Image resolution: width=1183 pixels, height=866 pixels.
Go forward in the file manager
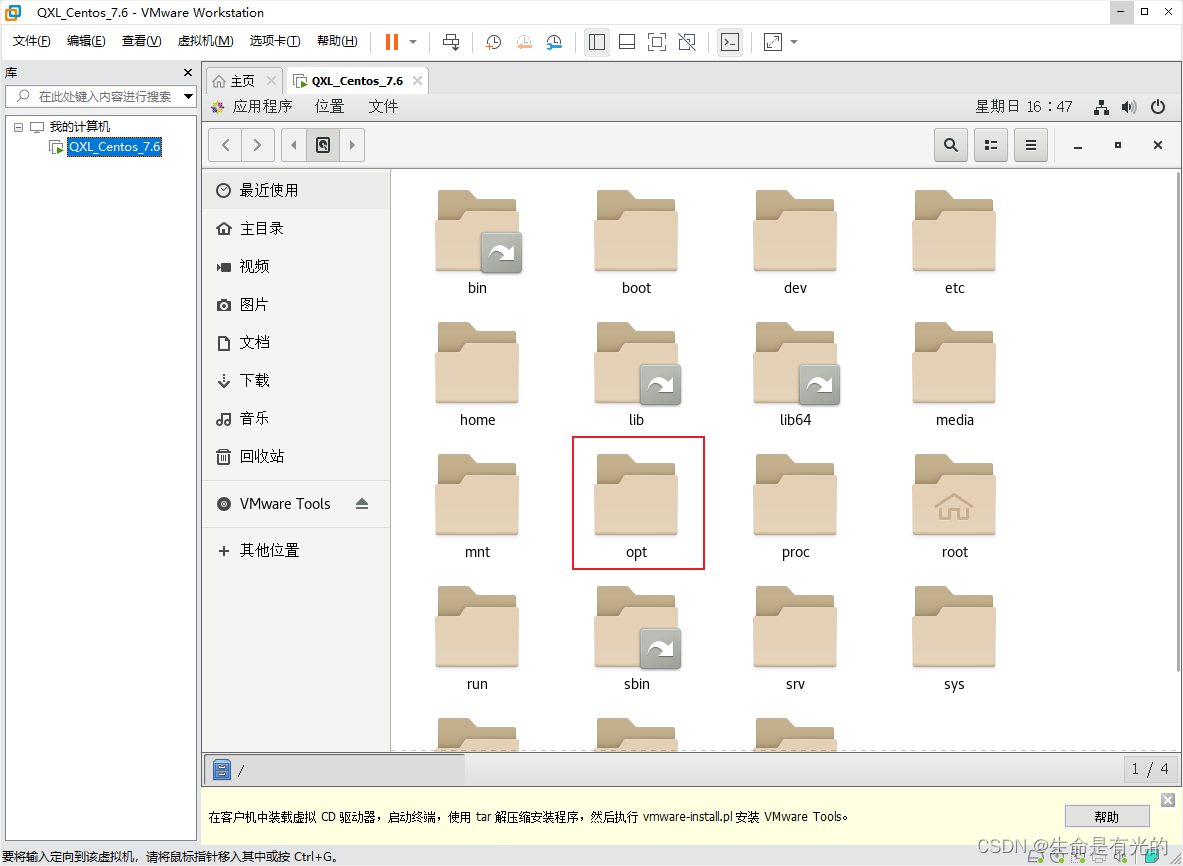click(257, 145)
